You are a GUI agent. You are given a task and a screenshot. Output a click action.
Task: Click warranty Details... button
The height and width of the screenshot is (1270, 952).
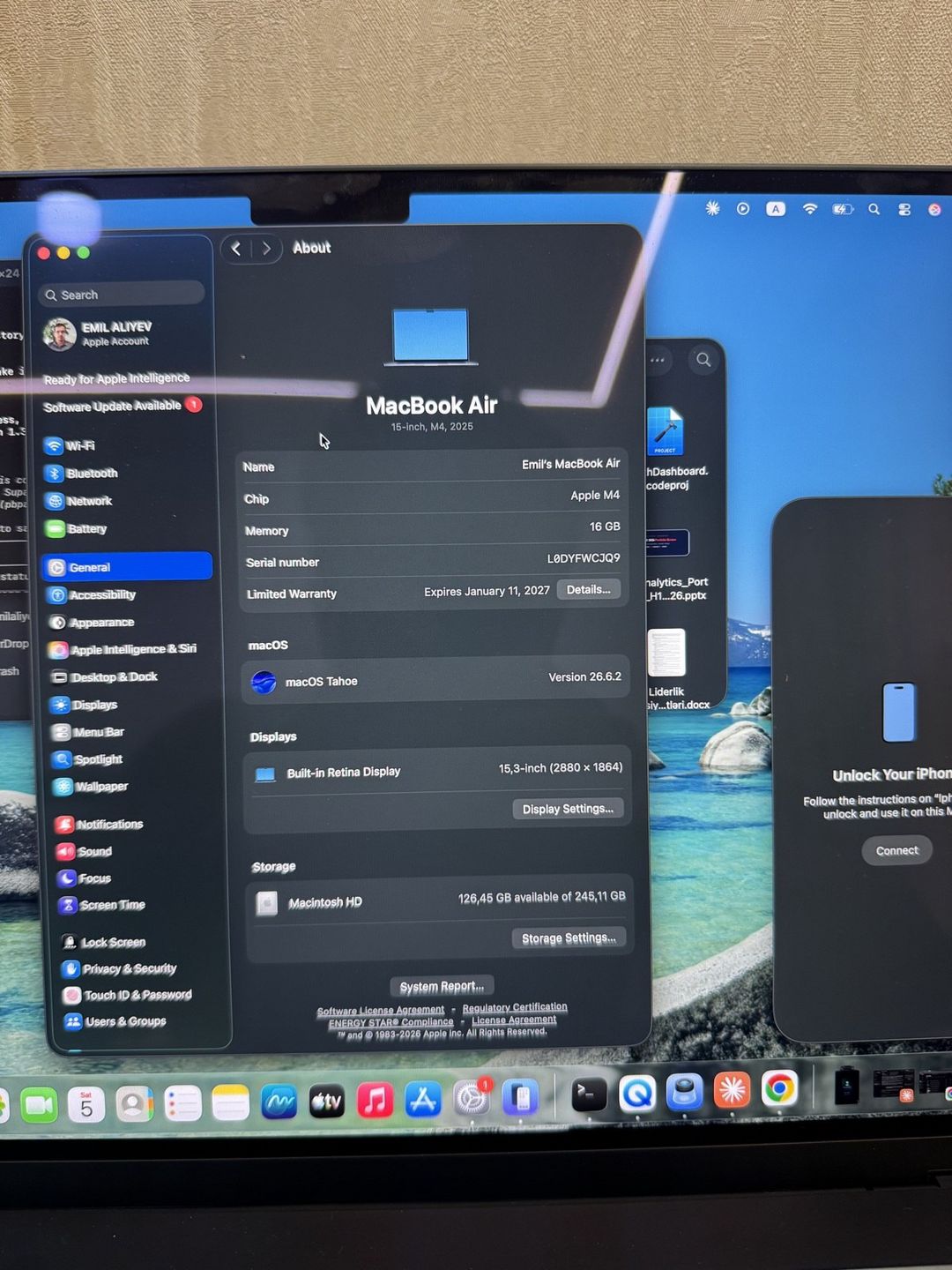point(589,589)
